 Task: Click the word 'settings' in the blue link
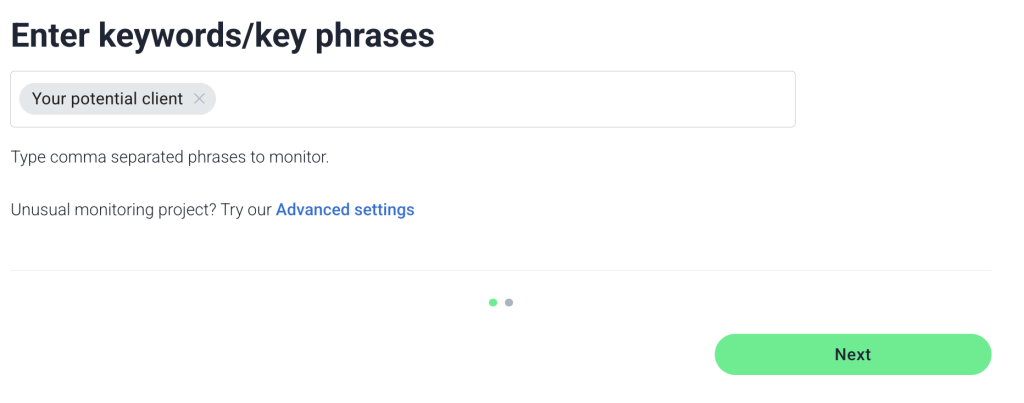(384, 210)
